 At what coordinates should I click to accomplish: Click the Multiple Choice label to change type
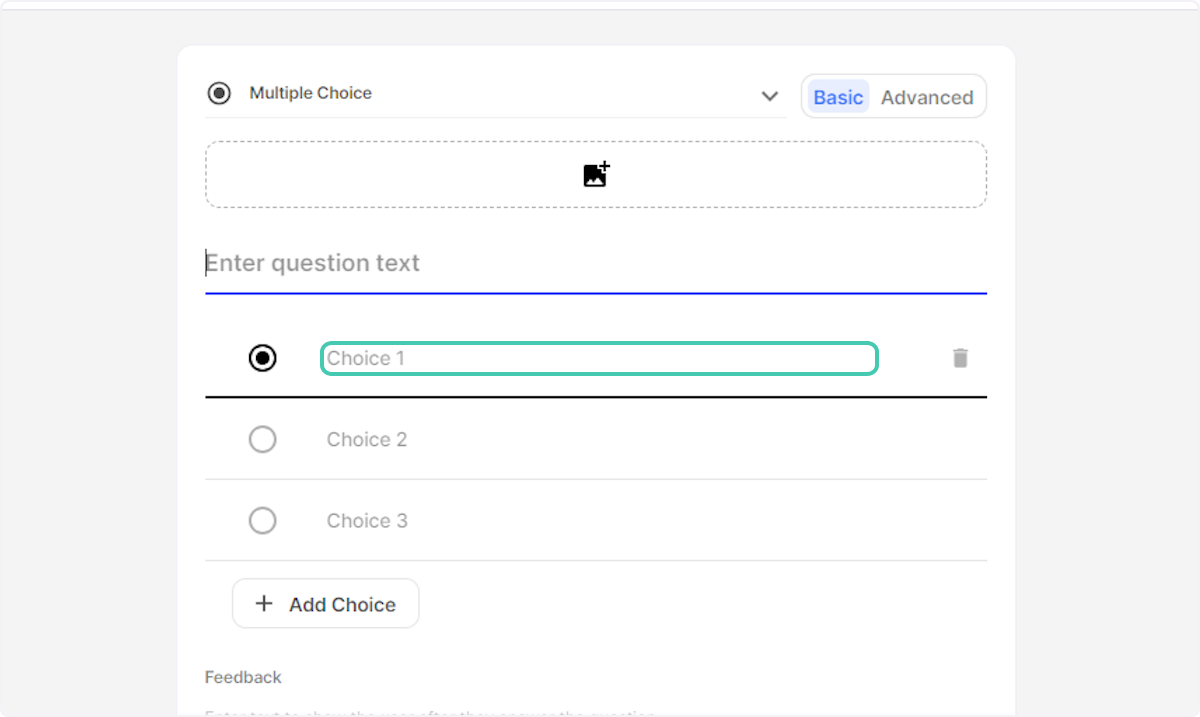pyautogui.click(x=310, y=92)
